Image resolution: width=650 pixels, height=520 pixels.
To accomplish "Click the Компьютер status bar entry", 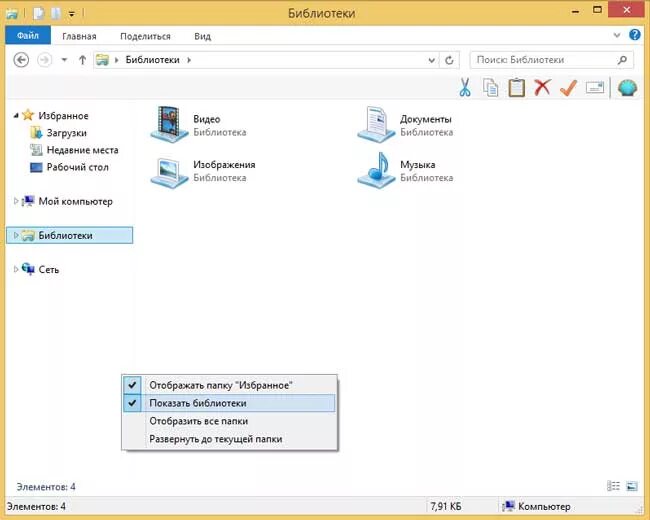I will pyautogui.click(x=536, y=506).
